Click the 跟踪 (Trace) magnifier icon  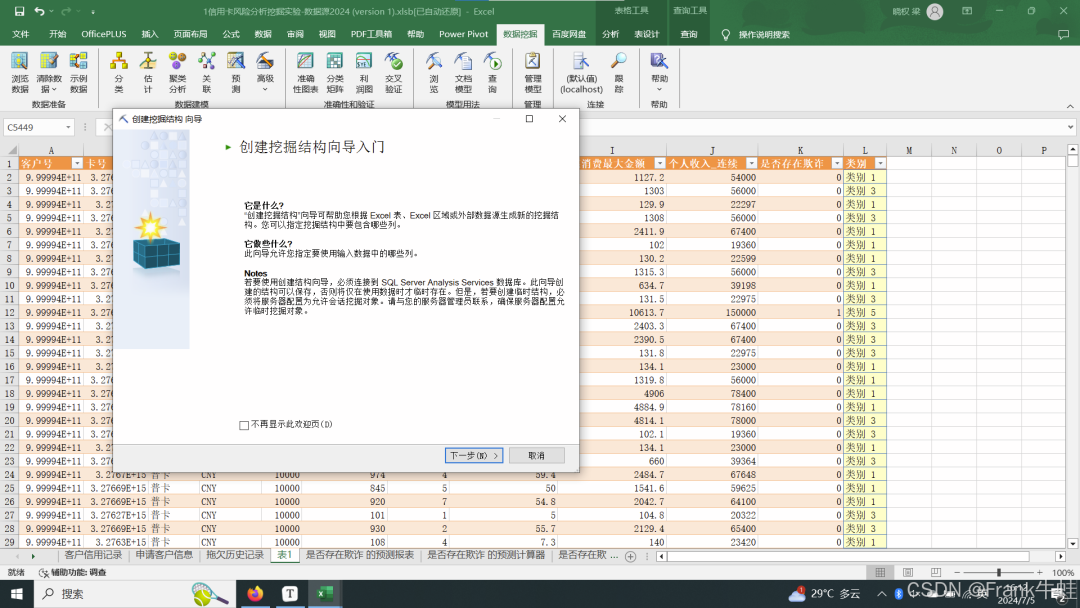point(619,72)
